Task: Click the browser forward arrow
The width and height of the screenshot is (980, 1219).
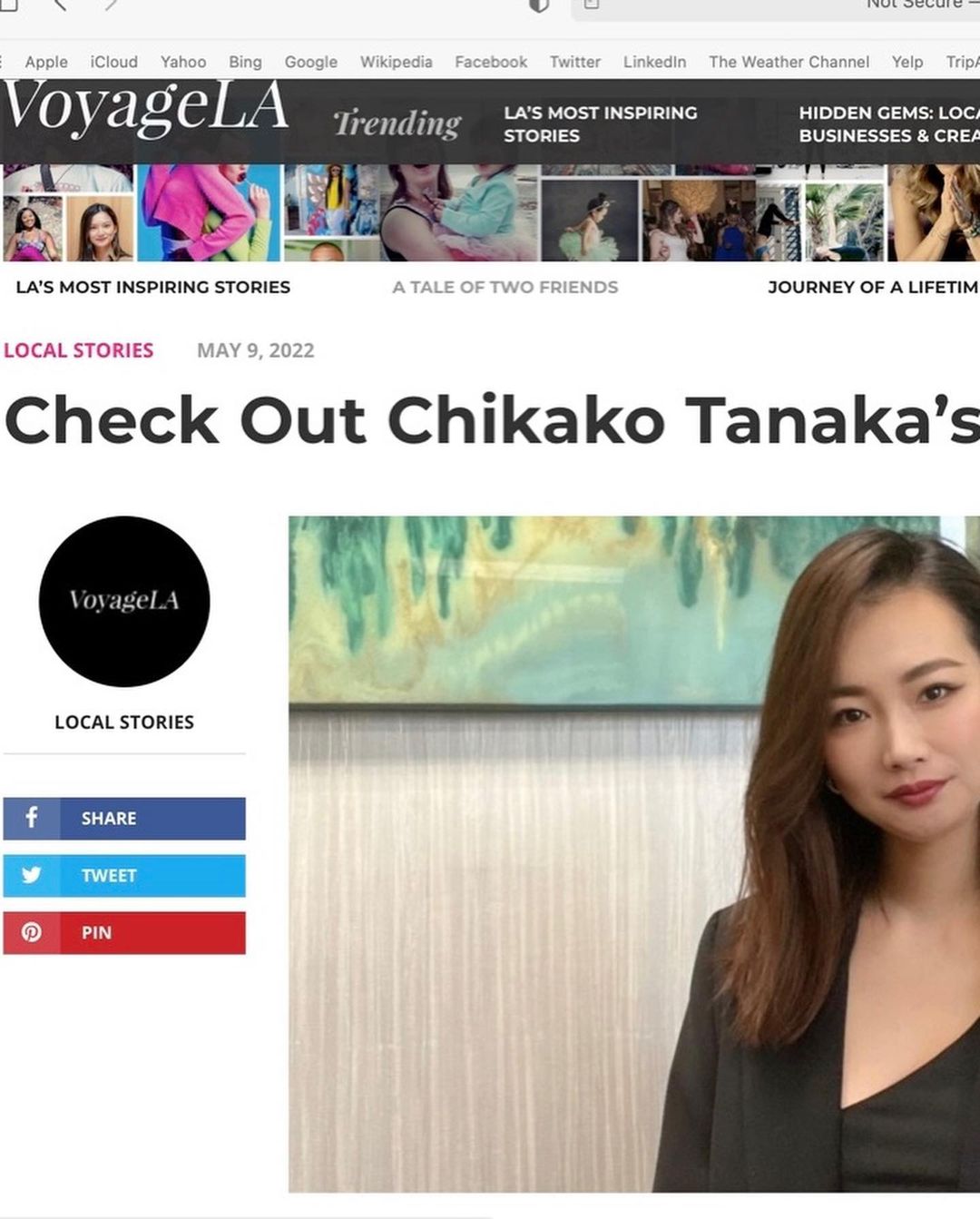Action: [x=111, y=5]
